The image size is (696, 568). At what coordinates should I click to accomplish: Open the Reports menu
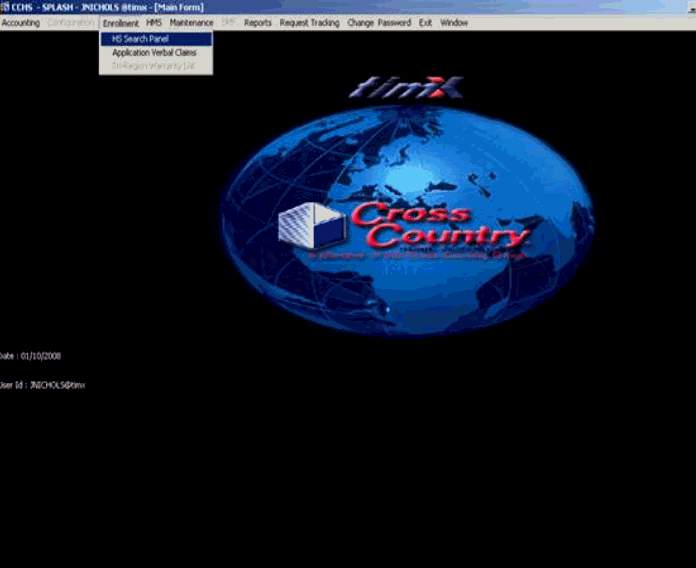click(x=257, y=23)
